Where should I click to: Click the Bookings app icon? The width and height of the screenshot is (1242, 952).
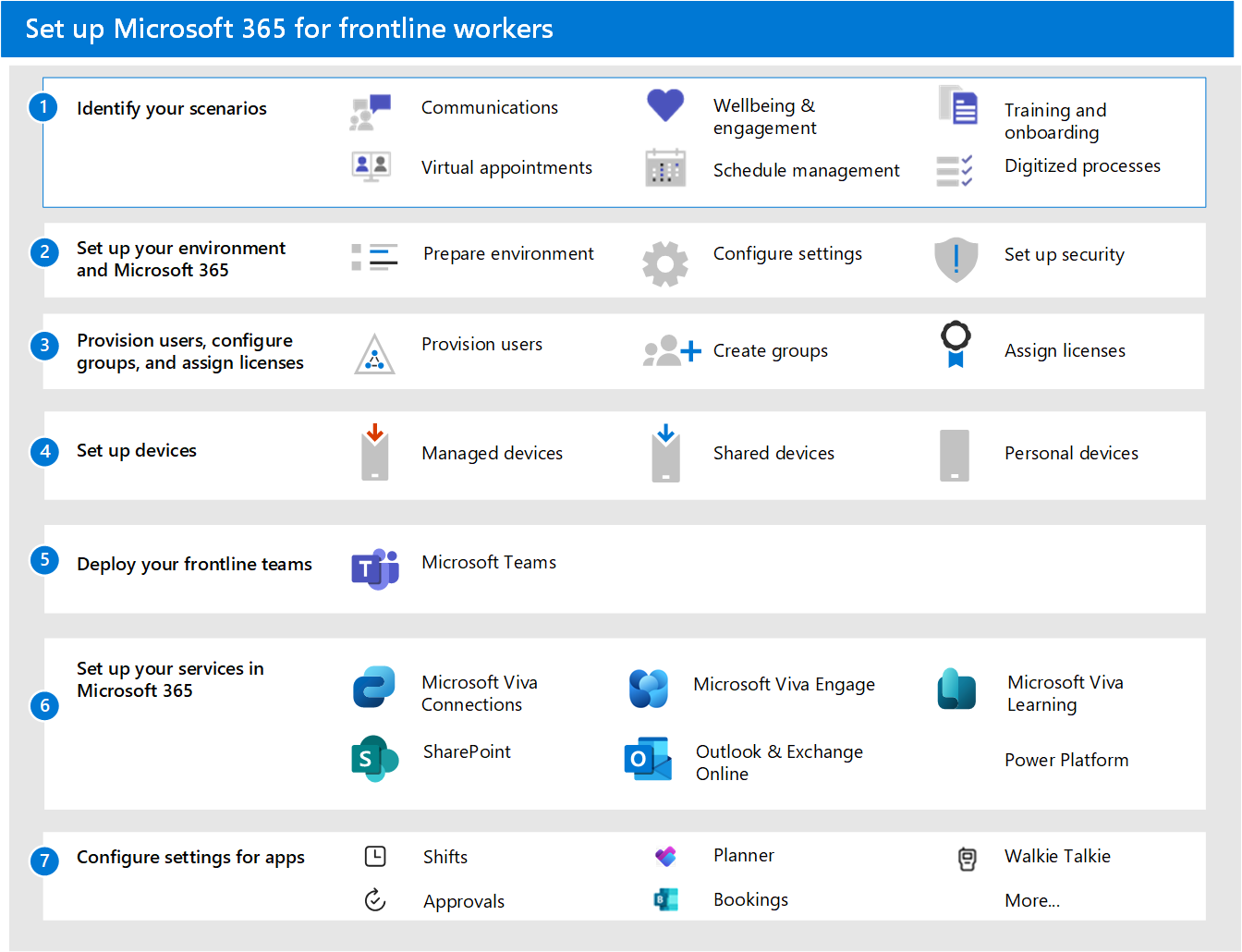[665, 899]
